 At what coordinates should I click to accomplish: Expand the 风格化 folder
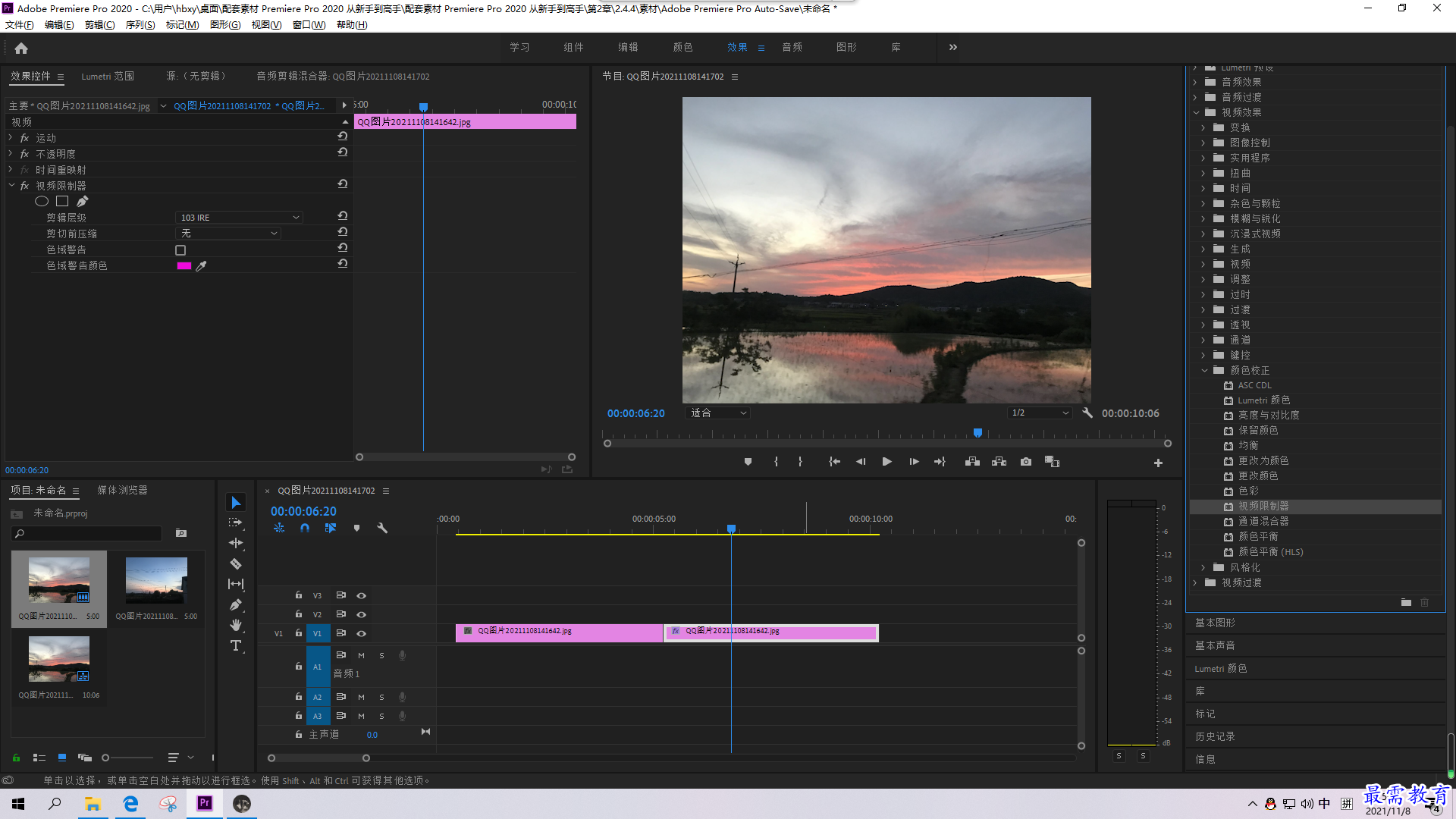[1203, 567]
